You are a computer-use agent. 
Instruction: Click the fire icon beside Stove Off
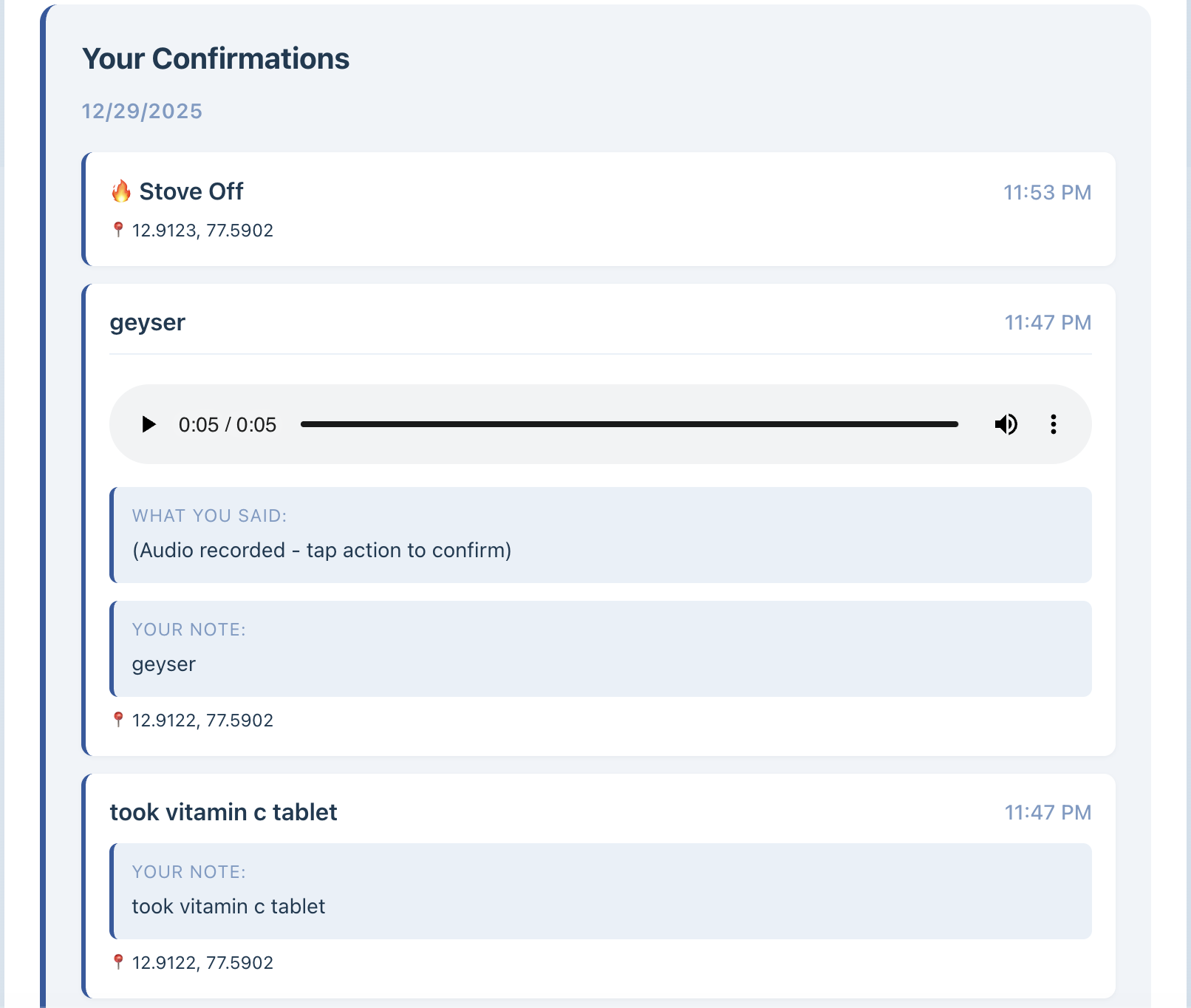[121, 191]
